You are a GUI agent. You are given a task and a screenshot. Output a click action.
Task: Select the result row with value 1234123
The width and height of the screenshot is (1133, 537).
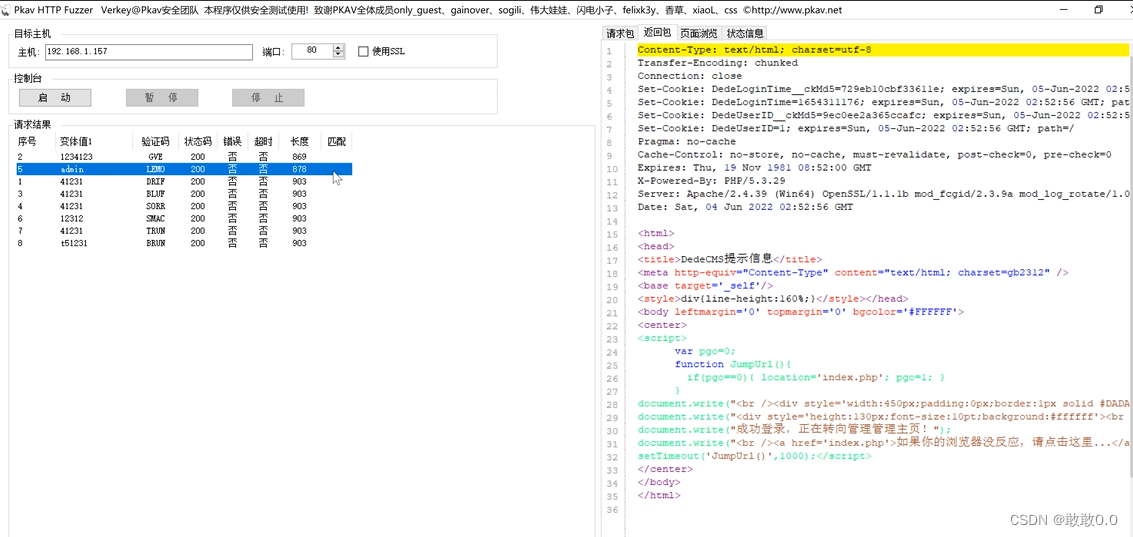184,157
